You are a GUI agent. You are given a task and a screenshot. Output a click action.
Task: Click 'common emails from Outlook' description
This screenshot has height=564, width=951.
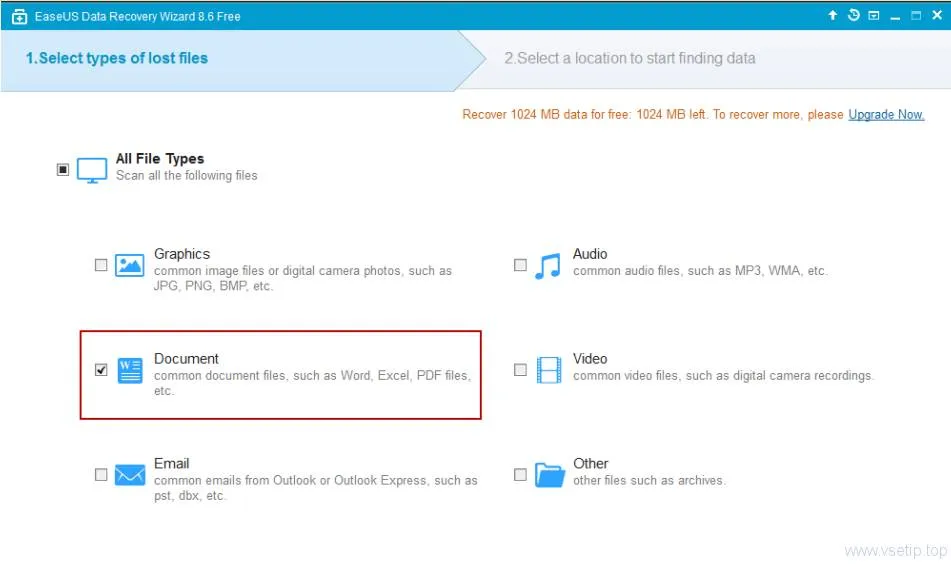coord(315,488)
